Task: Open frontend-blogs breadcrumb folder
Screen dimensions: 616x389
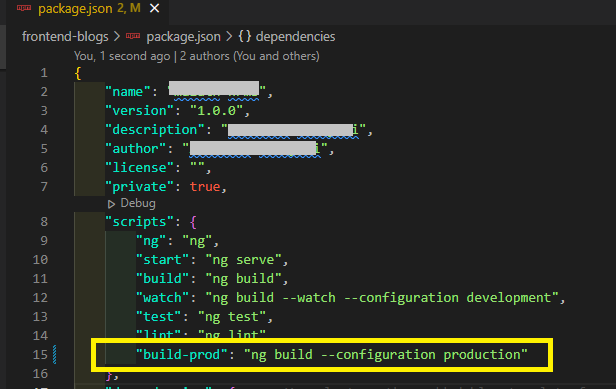Action: click(65, 37)
